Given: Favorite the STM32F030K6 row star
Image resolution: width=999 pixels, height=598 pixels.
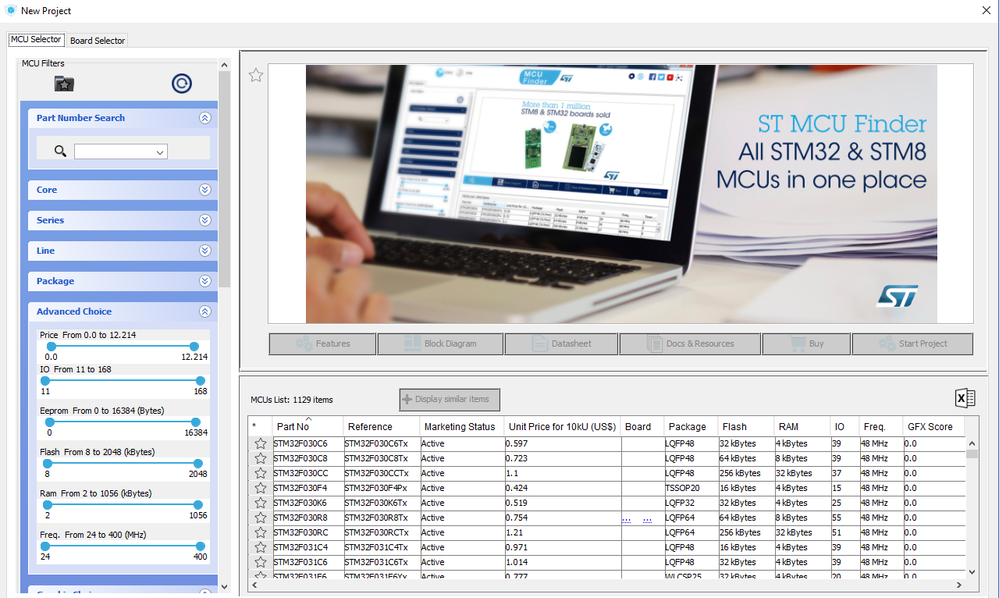Looking at the screenshot, I should click(x=260, y=503).
